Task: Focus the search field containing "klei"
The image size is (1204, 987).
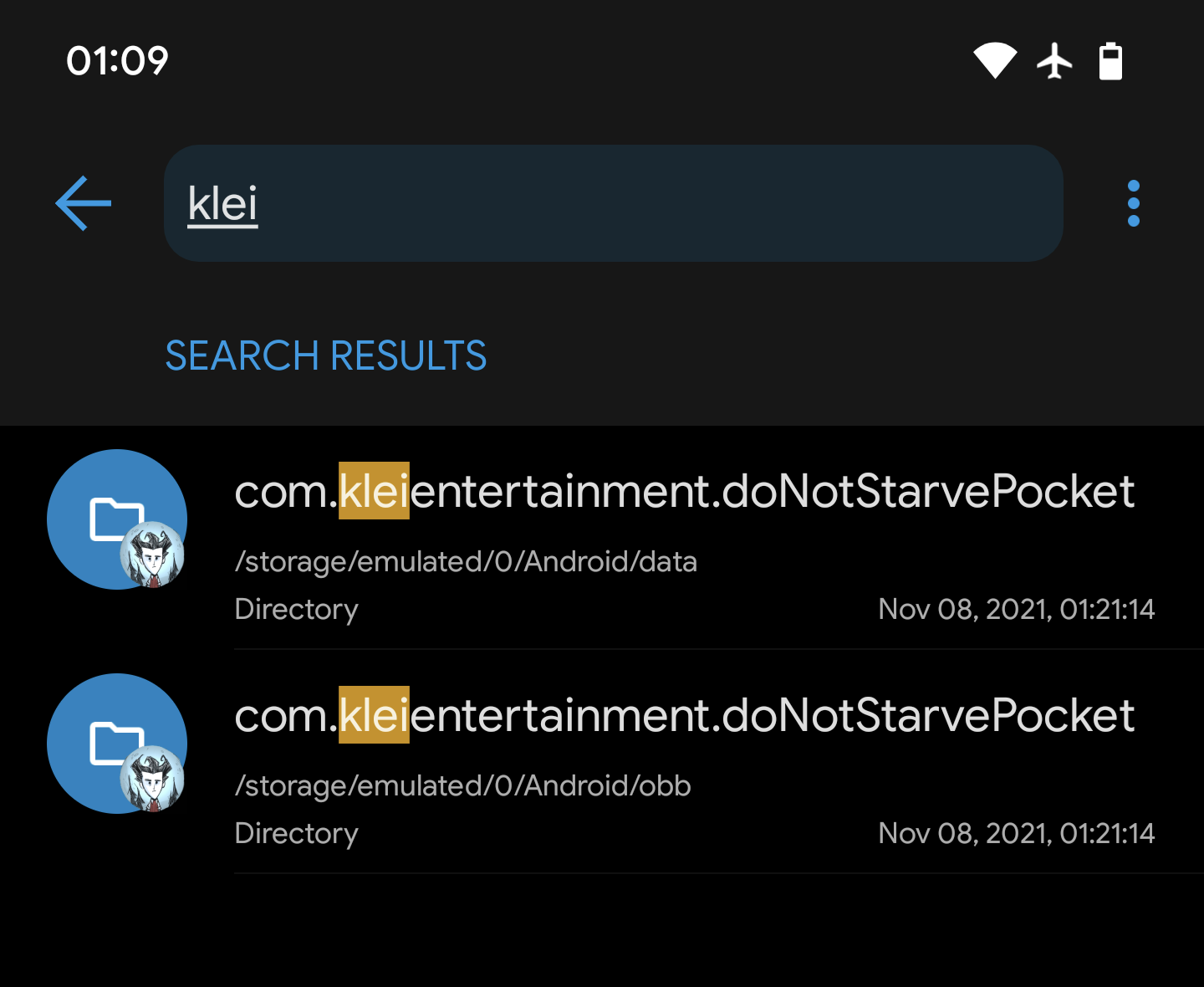Action: coord(613,203)
